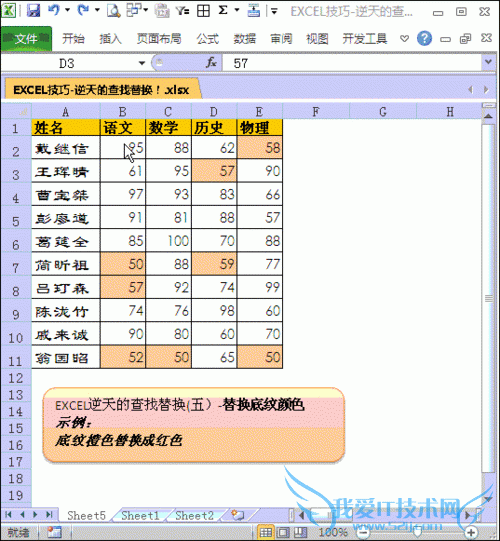This screenshot has width=500, height=541.
Task: Open Print Preview magnifier icon
Action: 113,10
